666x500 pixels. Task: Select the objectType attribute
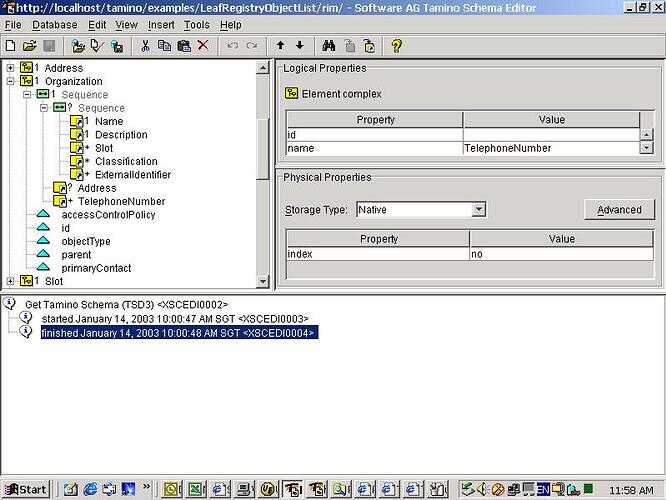[86, 241]
